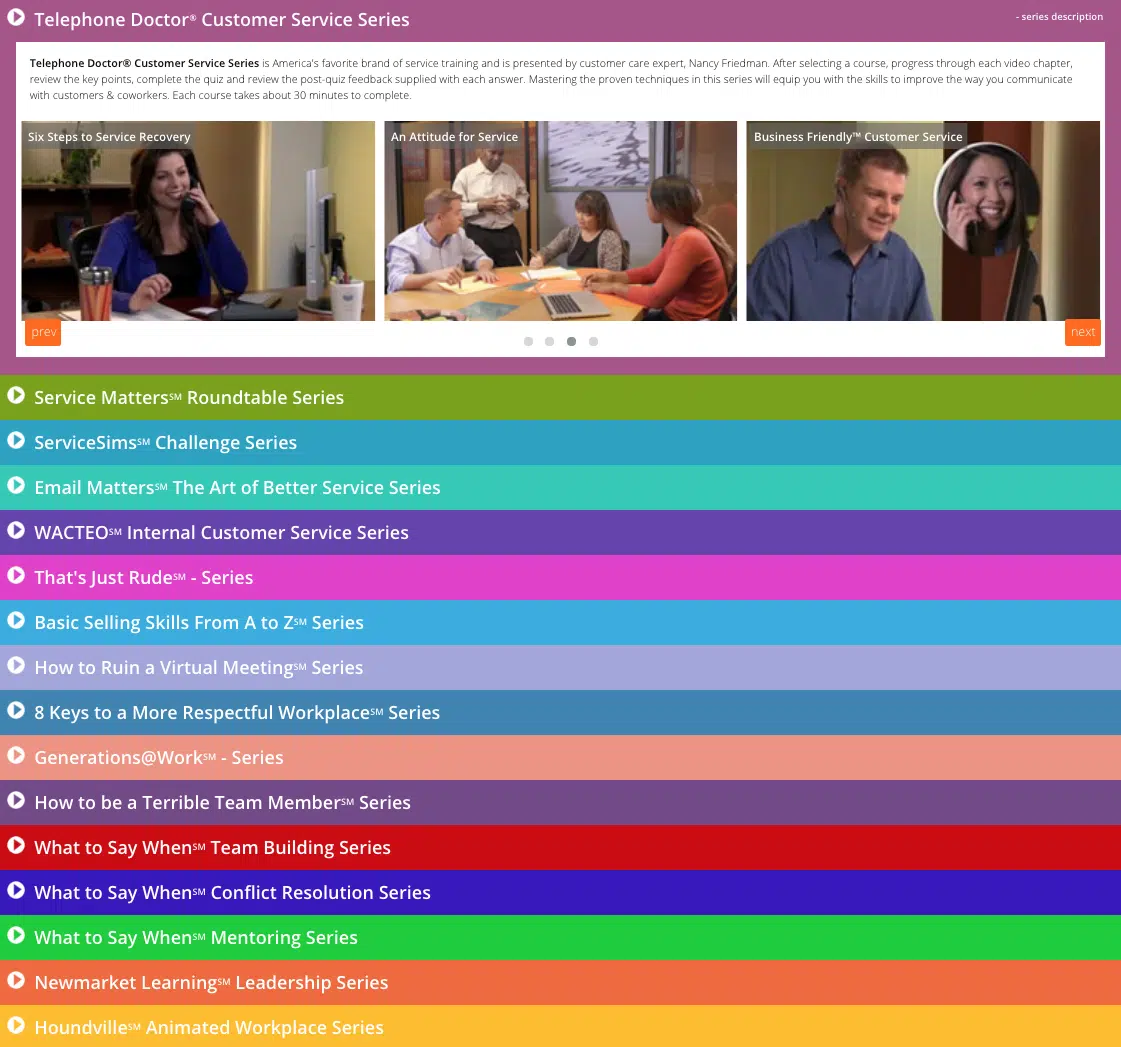Image resolution: width=1121 pixels, height=1047 pixels.
Task: Expand ServiceSims Challenge Series title
Action: [165, 443]
